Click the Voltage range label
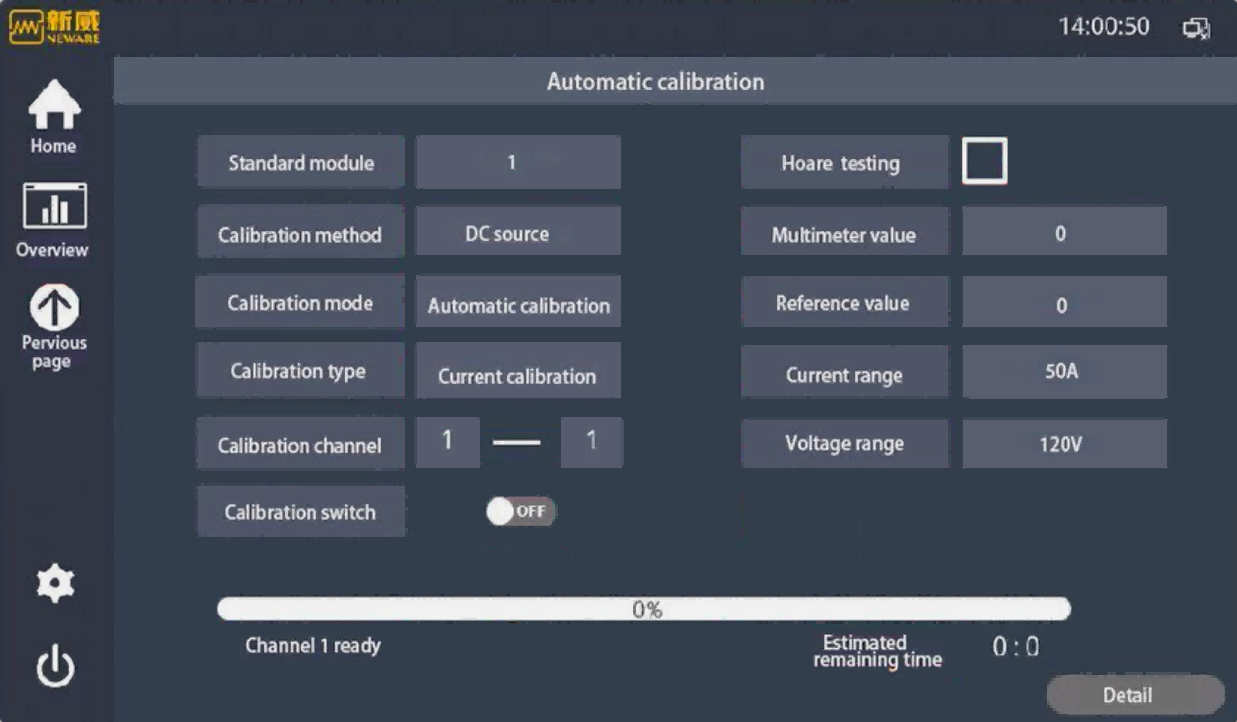 coord(845,443)
